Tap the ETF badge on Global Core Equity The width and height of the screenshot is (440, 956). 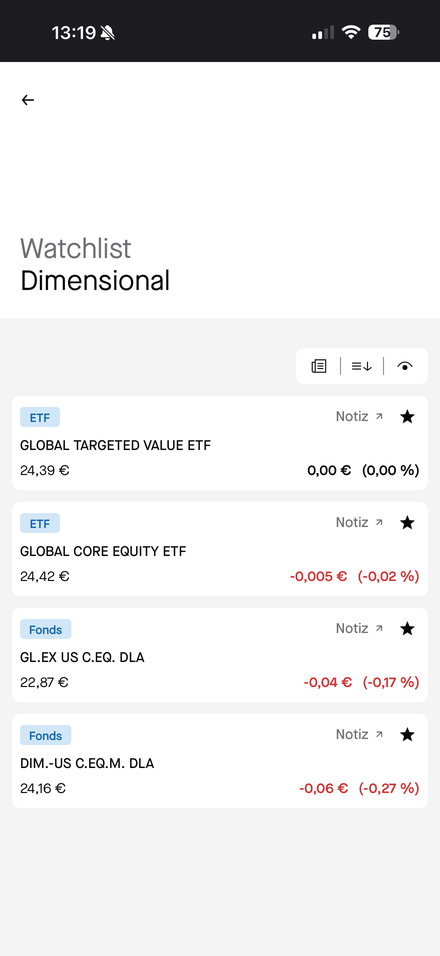tap(40, 523)
